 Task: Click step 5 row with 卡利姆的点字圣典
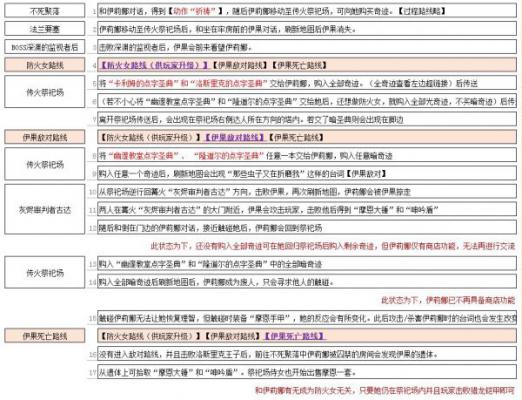[x=307, y=83]
